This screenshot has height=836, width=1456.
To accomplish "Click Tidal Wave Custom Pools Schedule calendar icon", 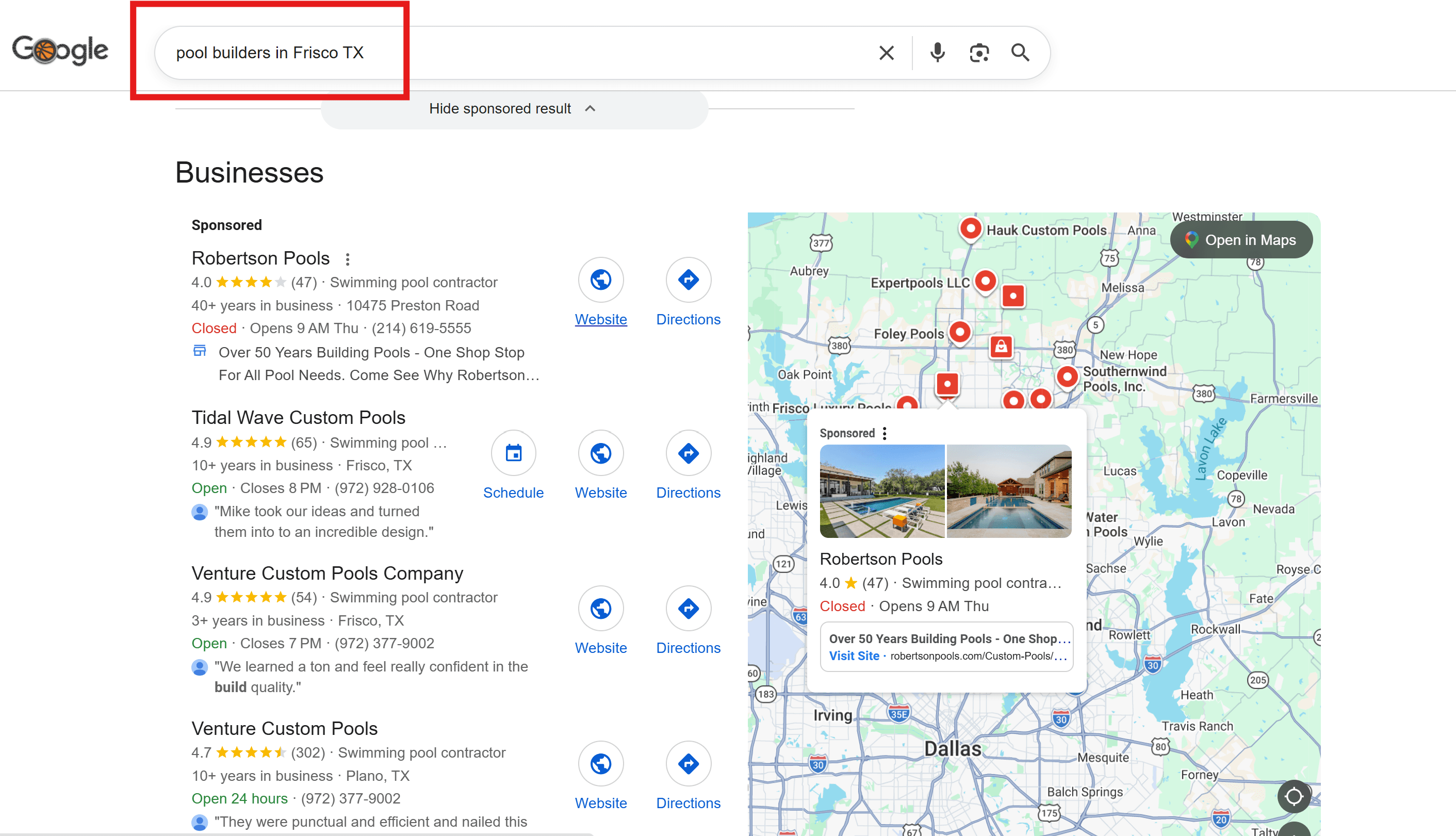I will click(513, 453).
